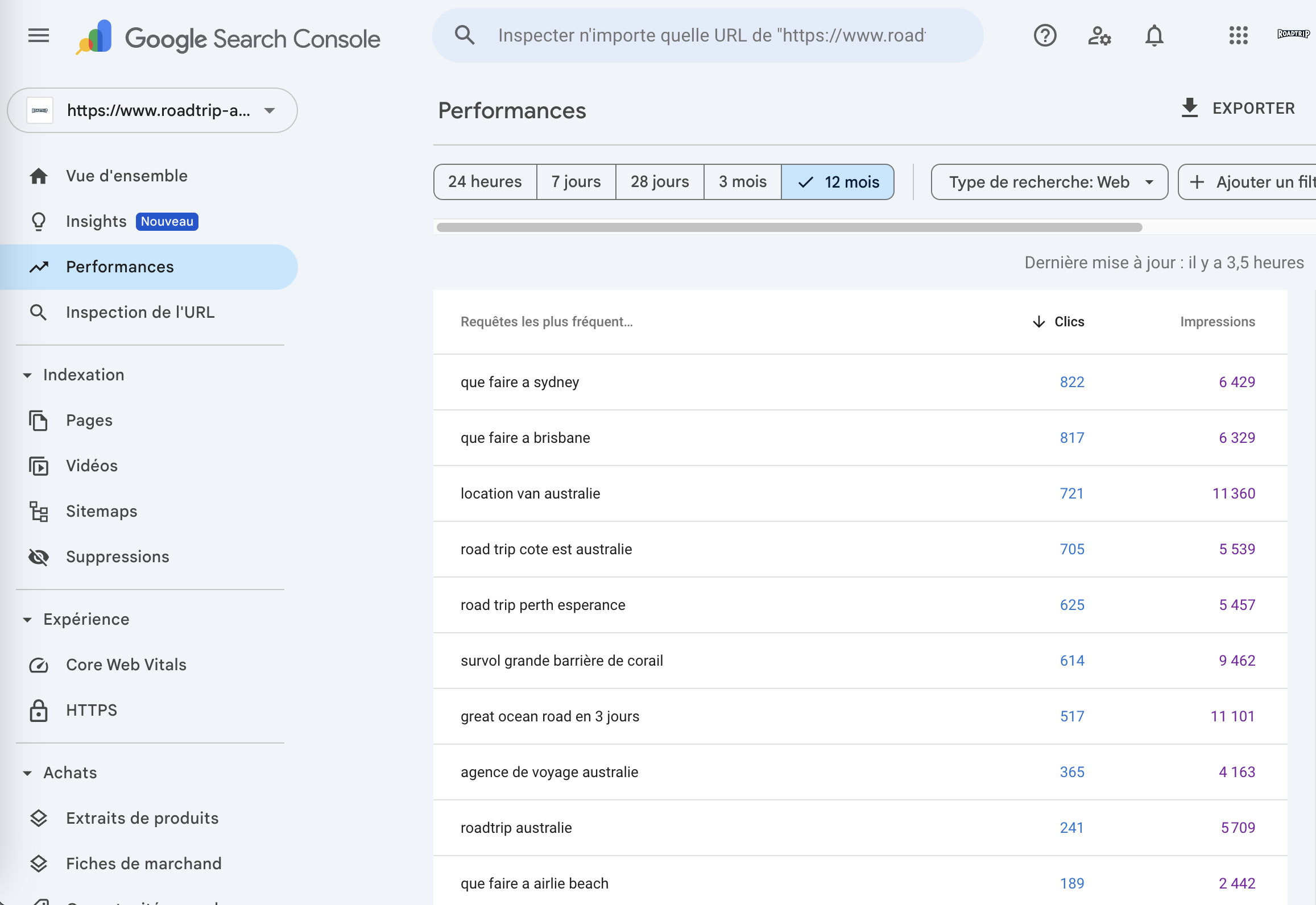
Task: Click the Vidéos play icon
Action: 39,466
